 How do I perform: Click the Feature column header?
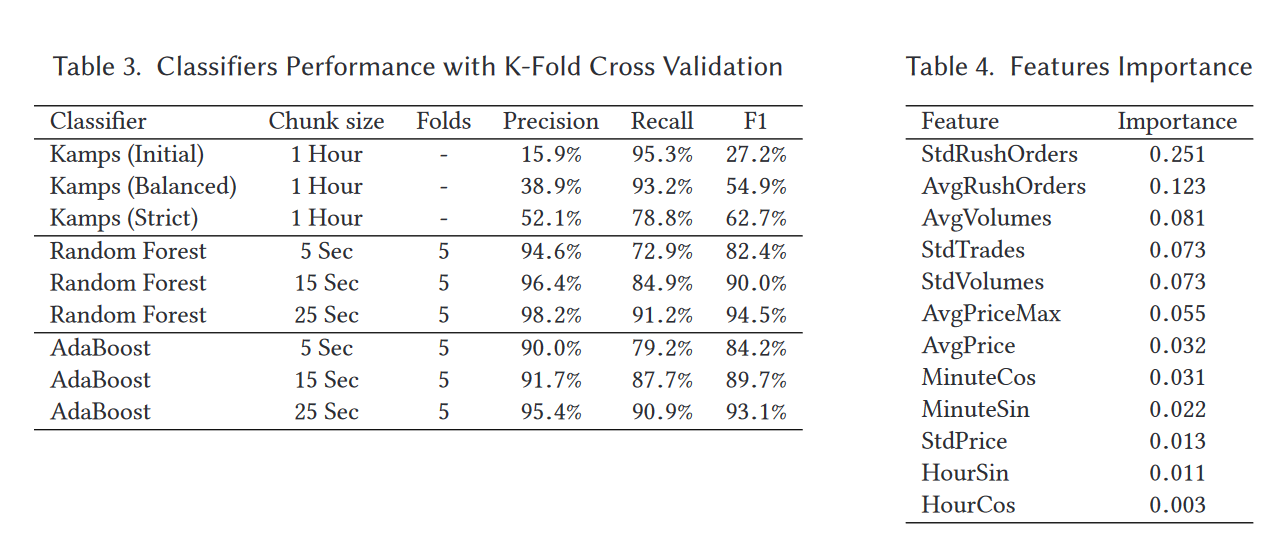tap(959, 122)
